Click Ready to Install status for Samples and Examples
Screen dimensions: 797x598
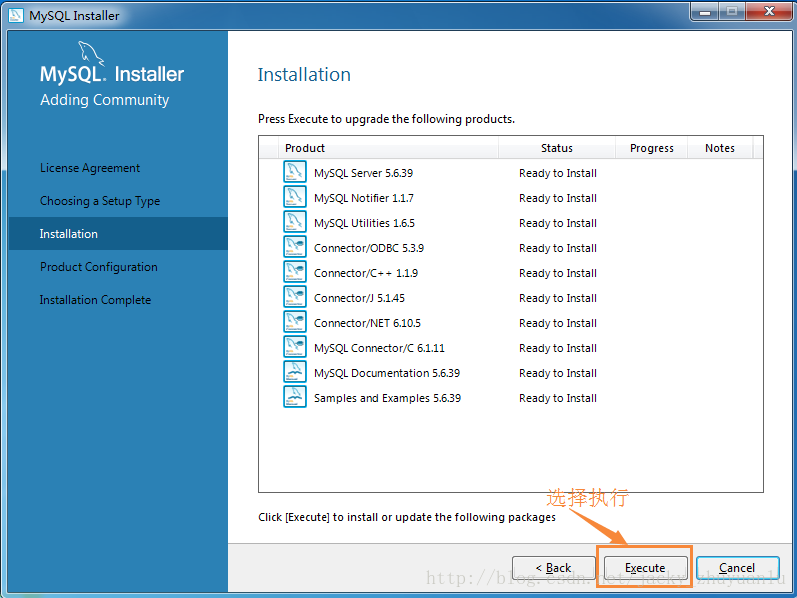click(558, 398)
